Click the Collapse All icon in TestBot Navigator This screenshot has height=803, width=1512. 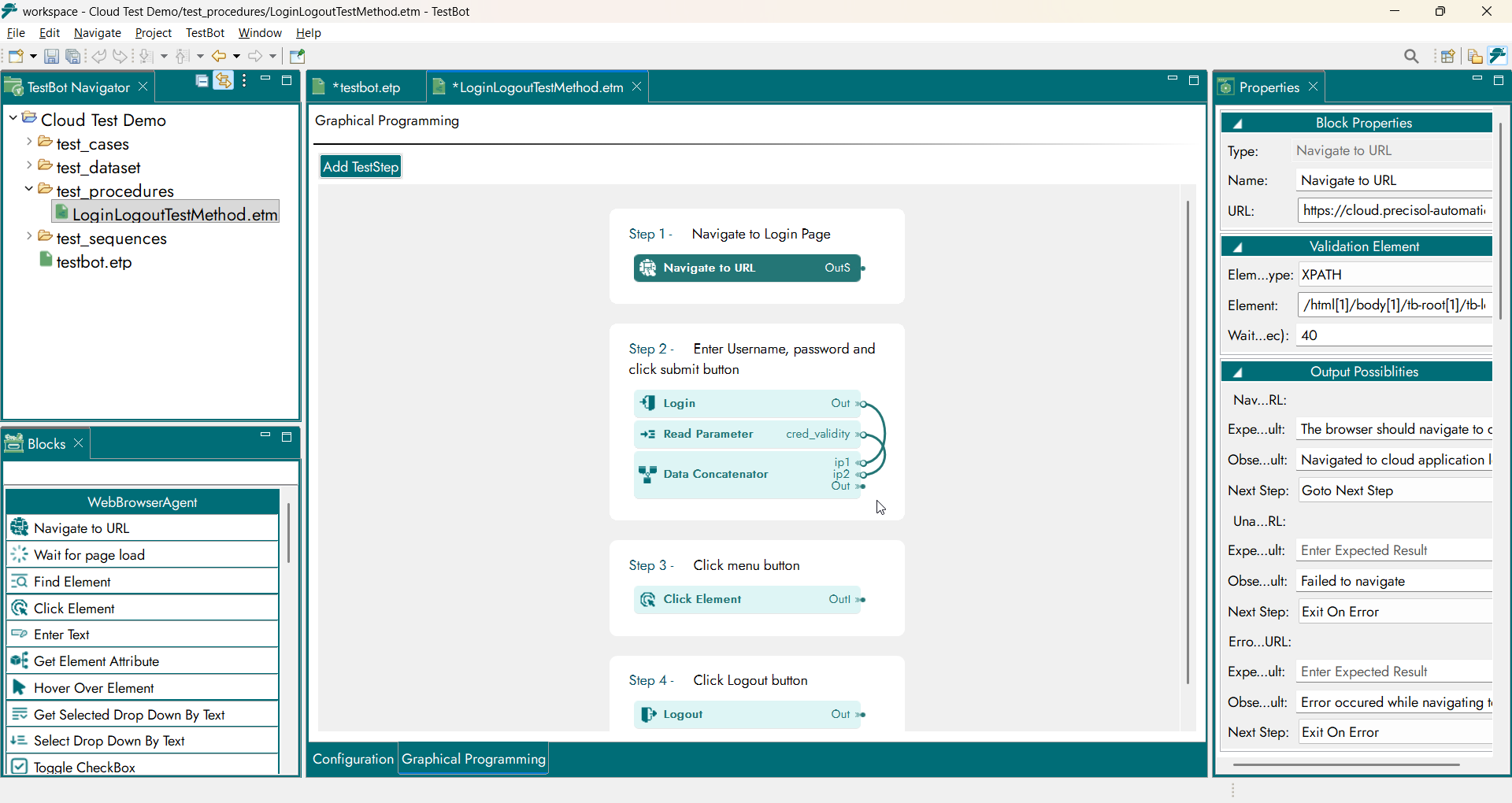[202, 80]
